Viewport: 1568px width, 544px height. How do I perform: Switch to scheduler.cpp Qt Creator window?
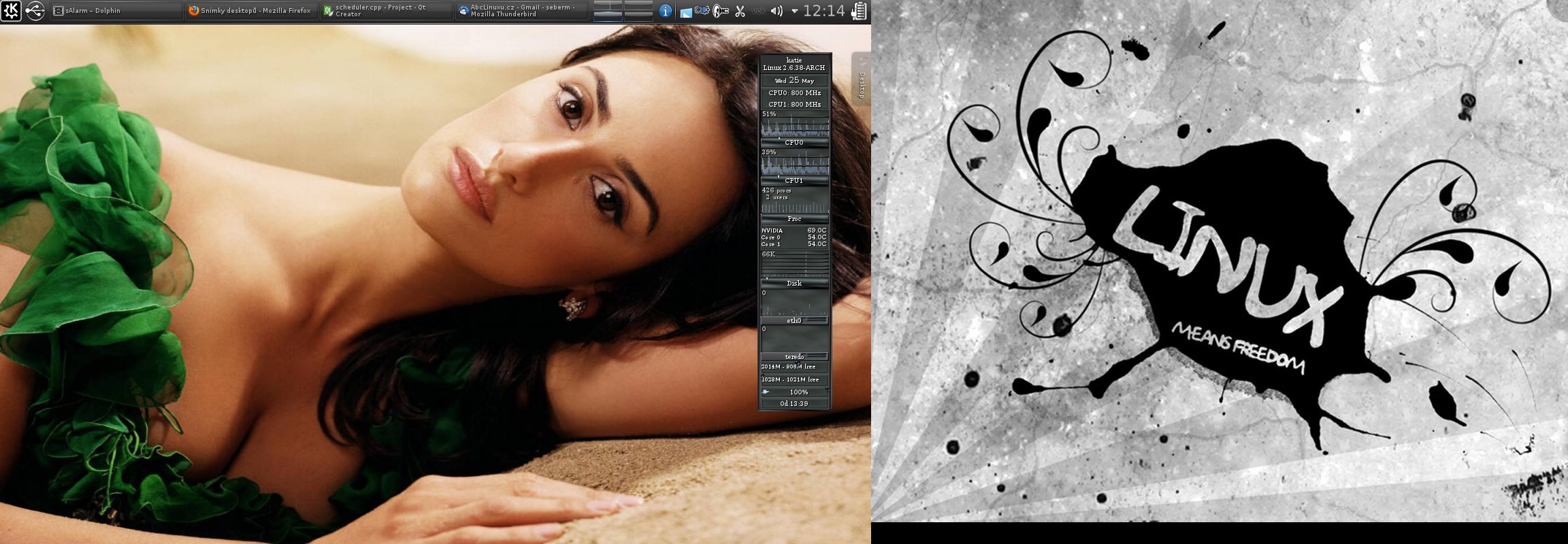click(387, 11)
